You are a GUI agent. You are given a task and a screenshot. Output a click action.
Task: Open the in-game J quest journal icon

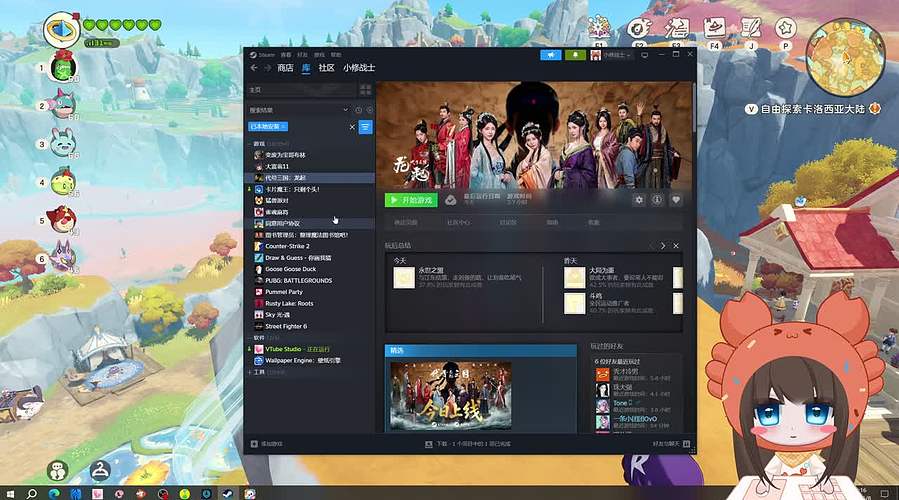[750, 29]
